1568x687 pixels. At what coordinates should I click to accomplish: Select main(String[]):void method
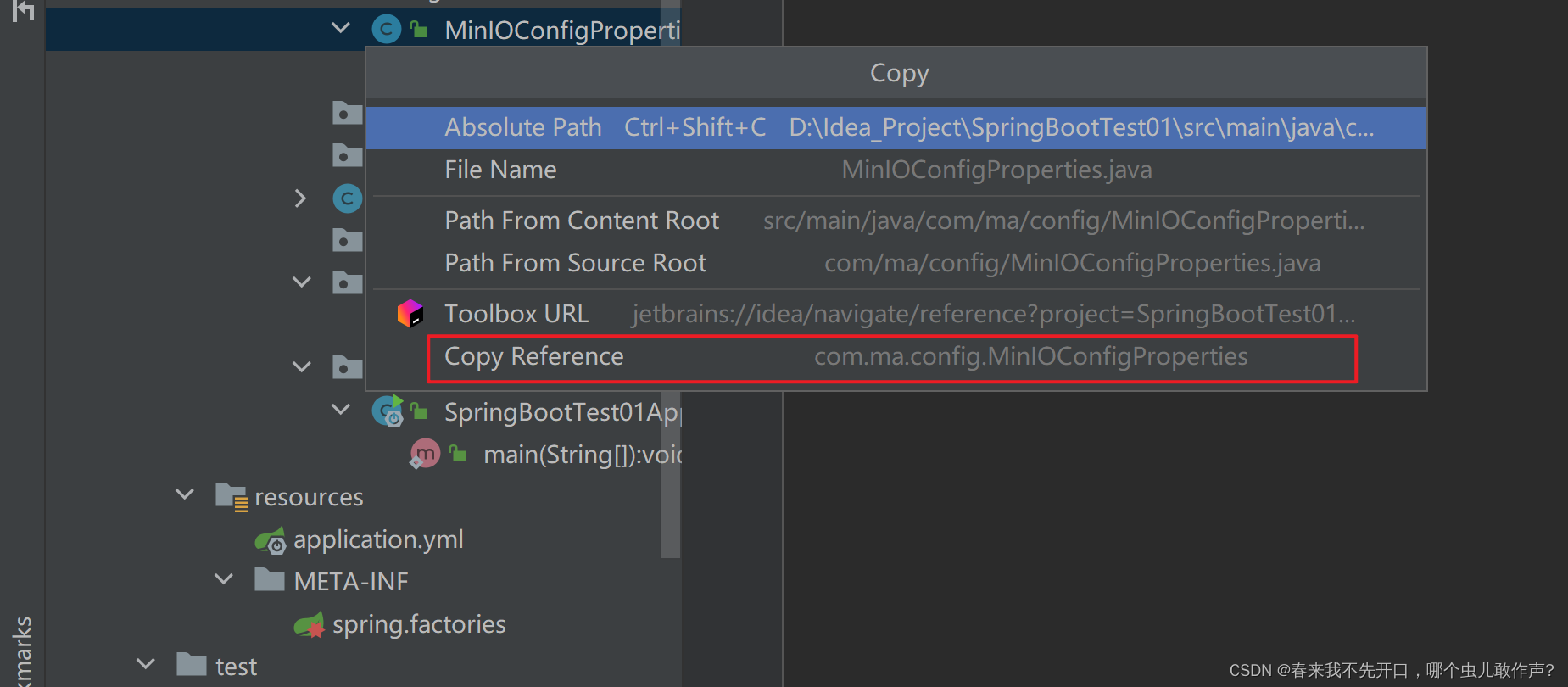[x=582, y=455]
